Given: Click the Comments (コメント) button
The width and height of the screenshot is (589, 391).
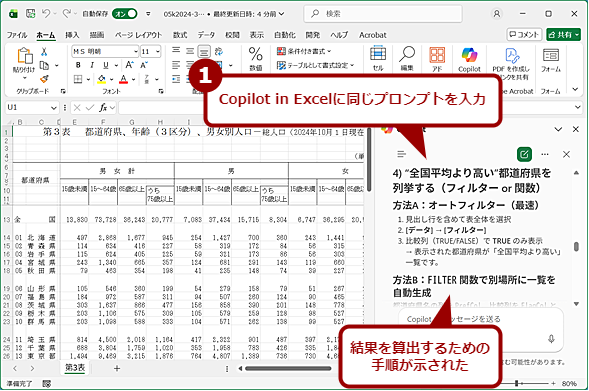Looking at the screenshot, I should pyautogui.click(x=524, y=35).
